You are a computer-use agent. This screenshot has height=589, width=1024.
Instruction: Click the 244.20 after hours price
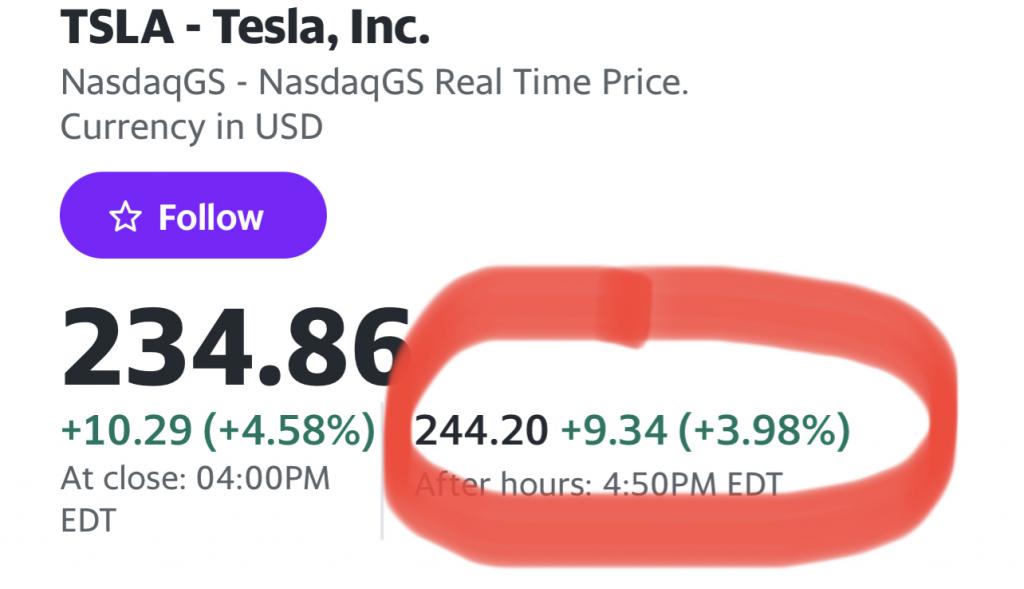coord(481,431)
